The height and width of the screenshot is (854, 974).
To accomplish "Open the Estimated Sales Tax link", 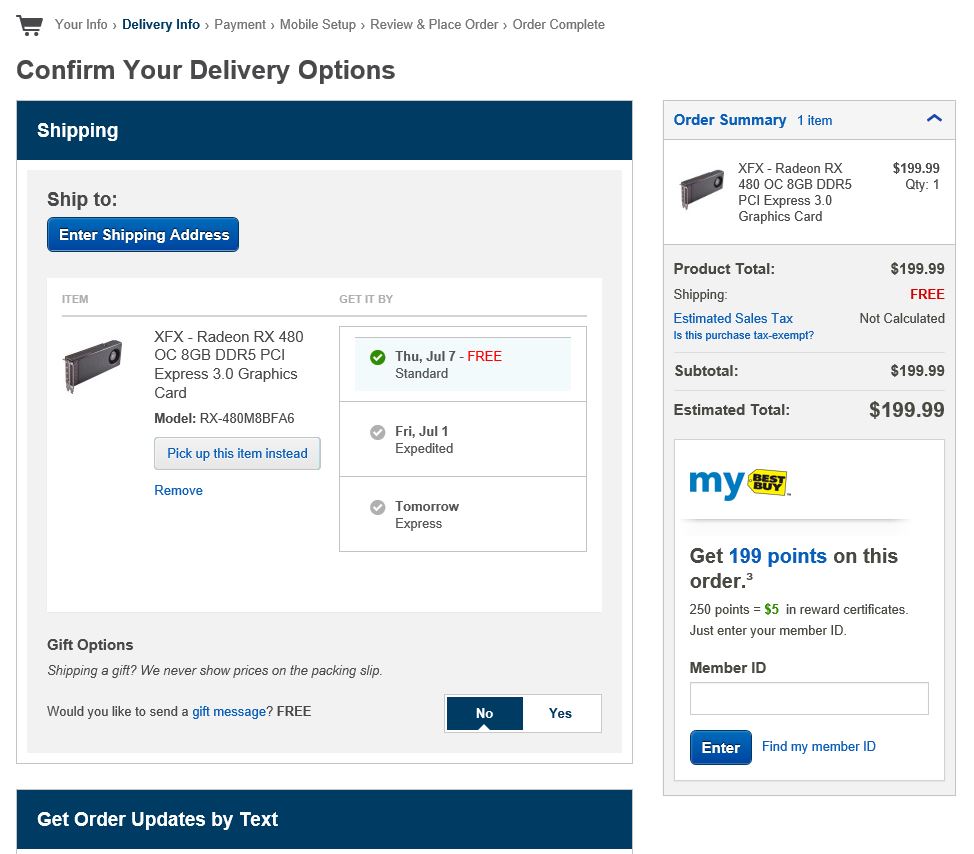I will [733, 318].
